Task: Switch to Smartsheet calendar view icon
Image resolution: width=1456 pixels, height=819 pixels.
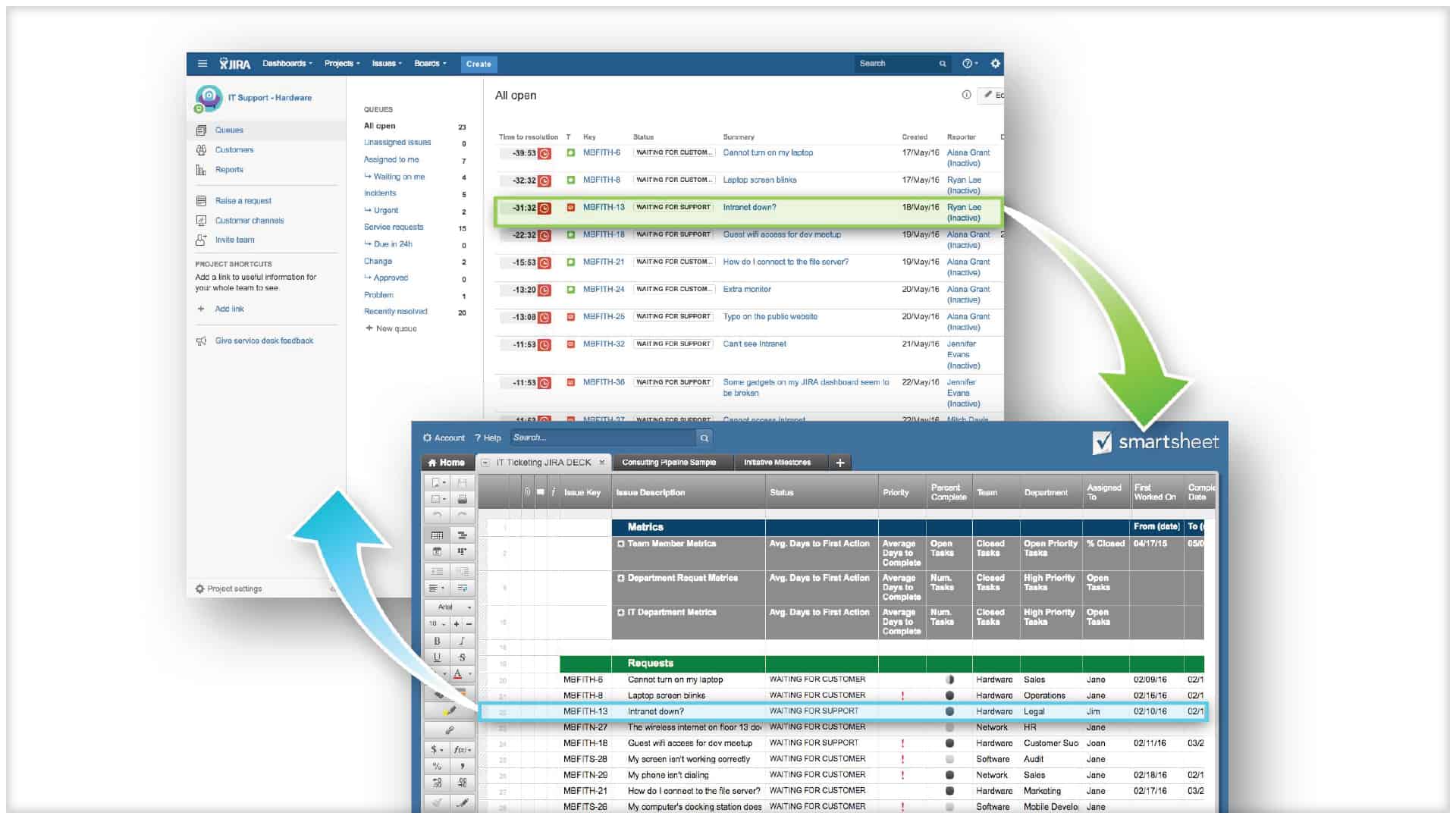Action: tap(437, 552)
